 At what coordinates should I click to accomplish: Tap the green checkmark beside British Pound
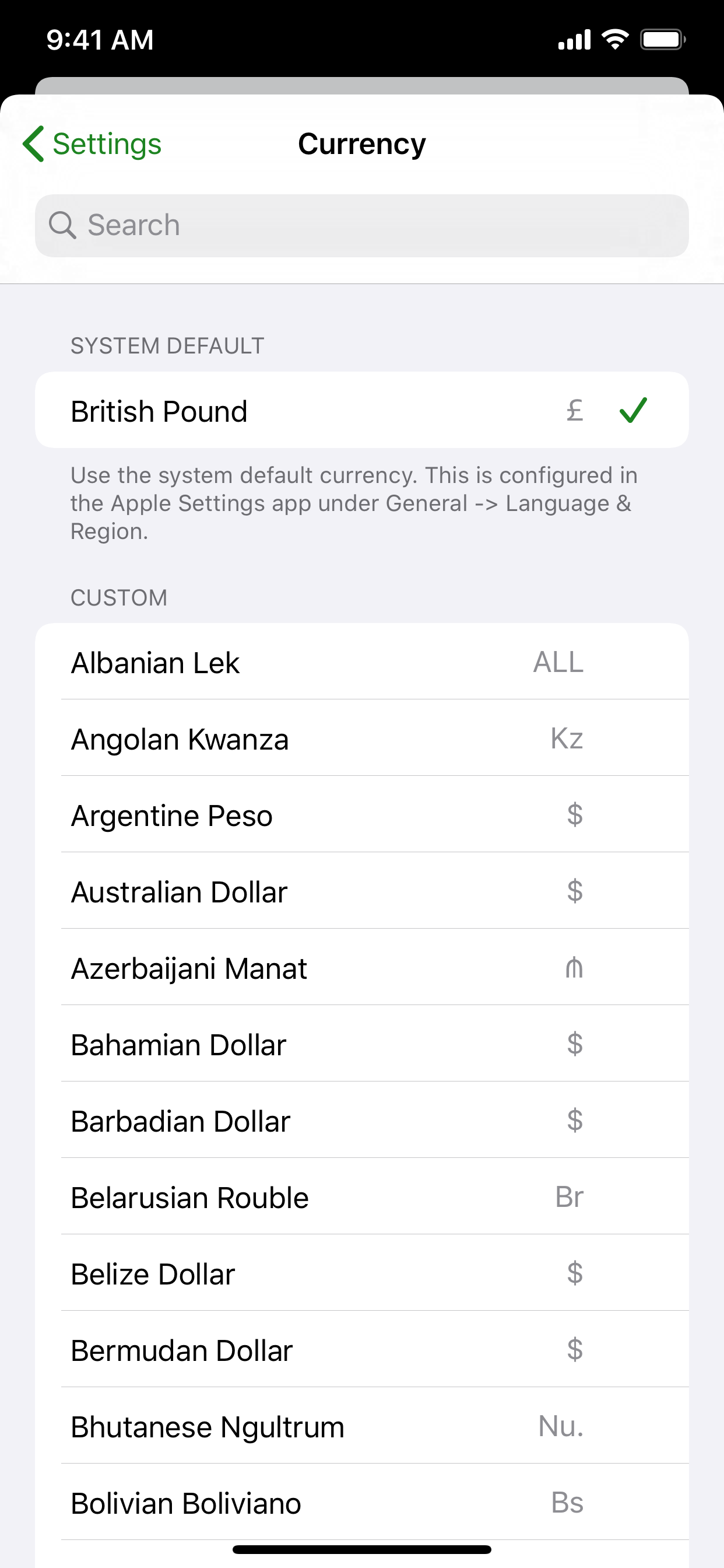(632, 409)
